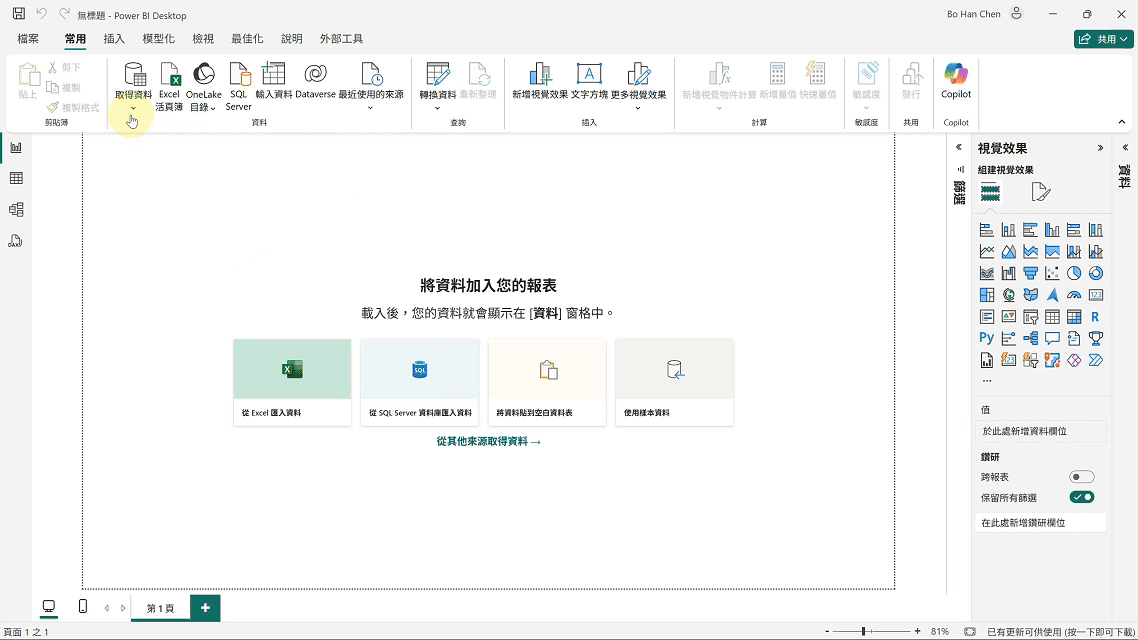Show more visuals with the ellipsis

click(987, 380)
